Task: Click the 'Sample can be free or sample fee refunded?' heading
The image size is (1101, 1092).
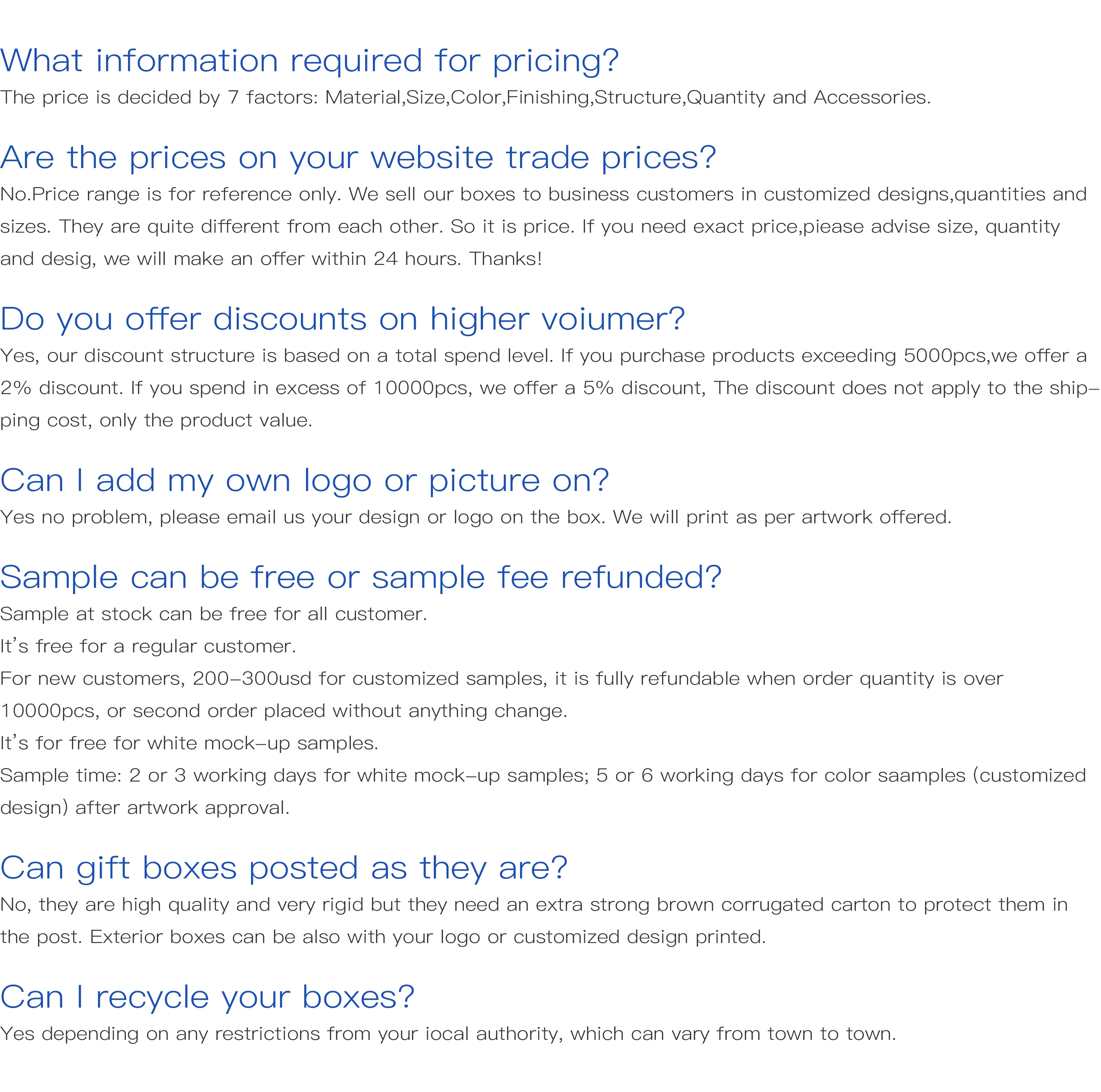Action: click(361, 577)
